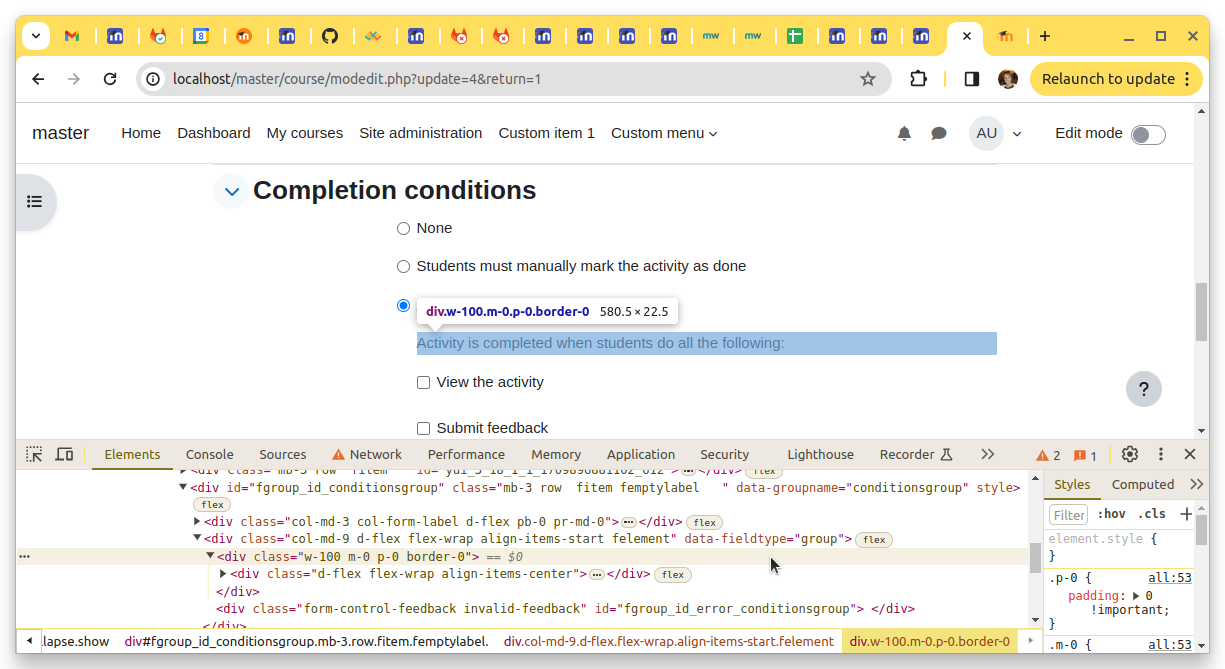Select the None completion radio button
1225x669 pixels.
click(404, 228)
